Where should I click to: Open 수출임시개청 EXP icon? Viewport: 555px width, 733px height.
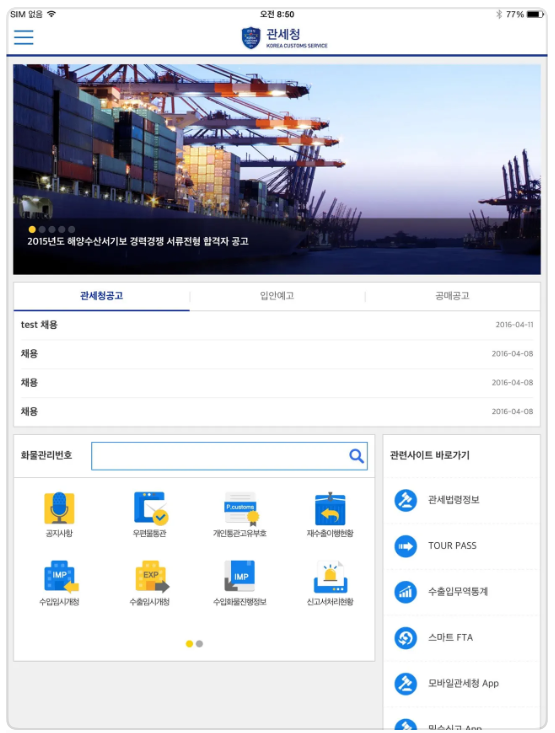152,576
